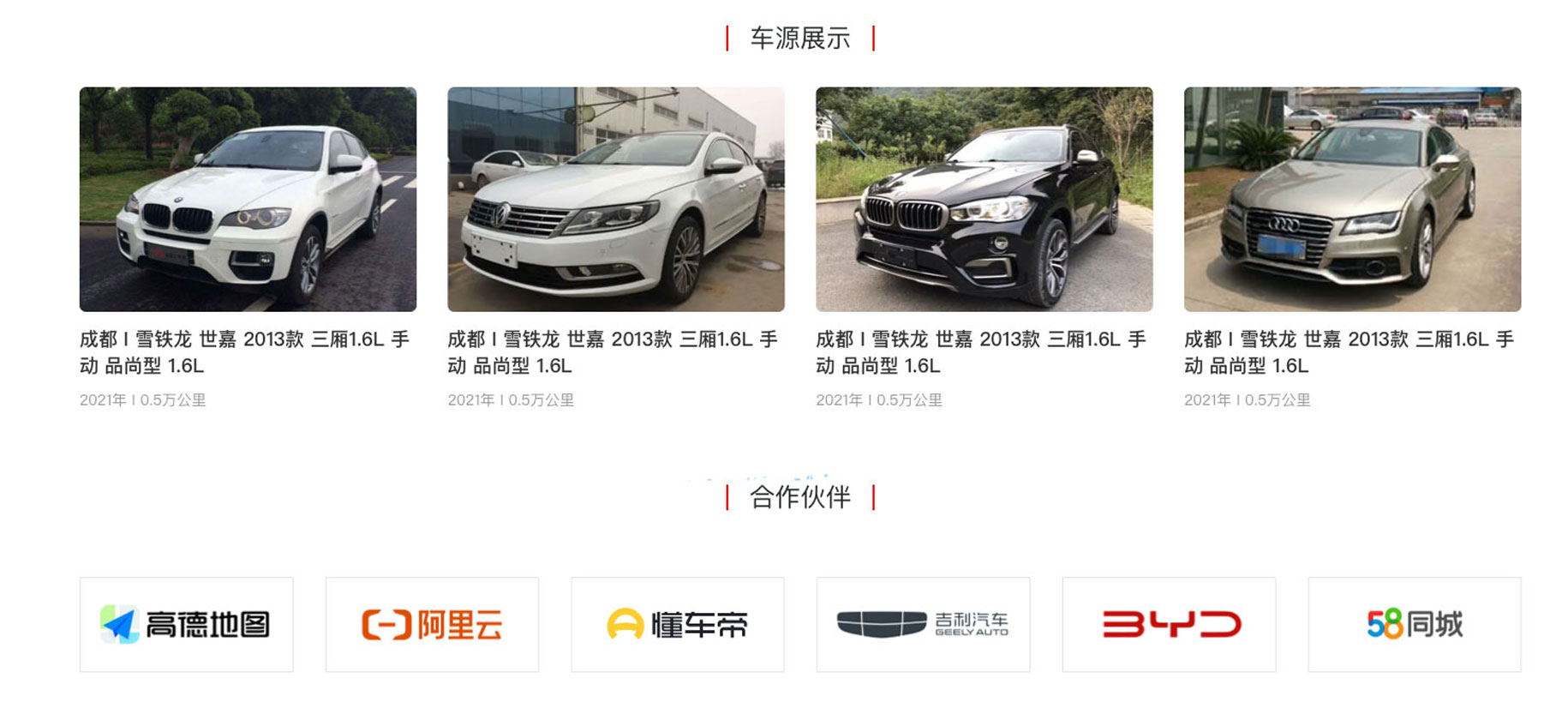Click 2021年 0.5万公里 under first listing
1568x702 pixels.
tap(143, 400)
